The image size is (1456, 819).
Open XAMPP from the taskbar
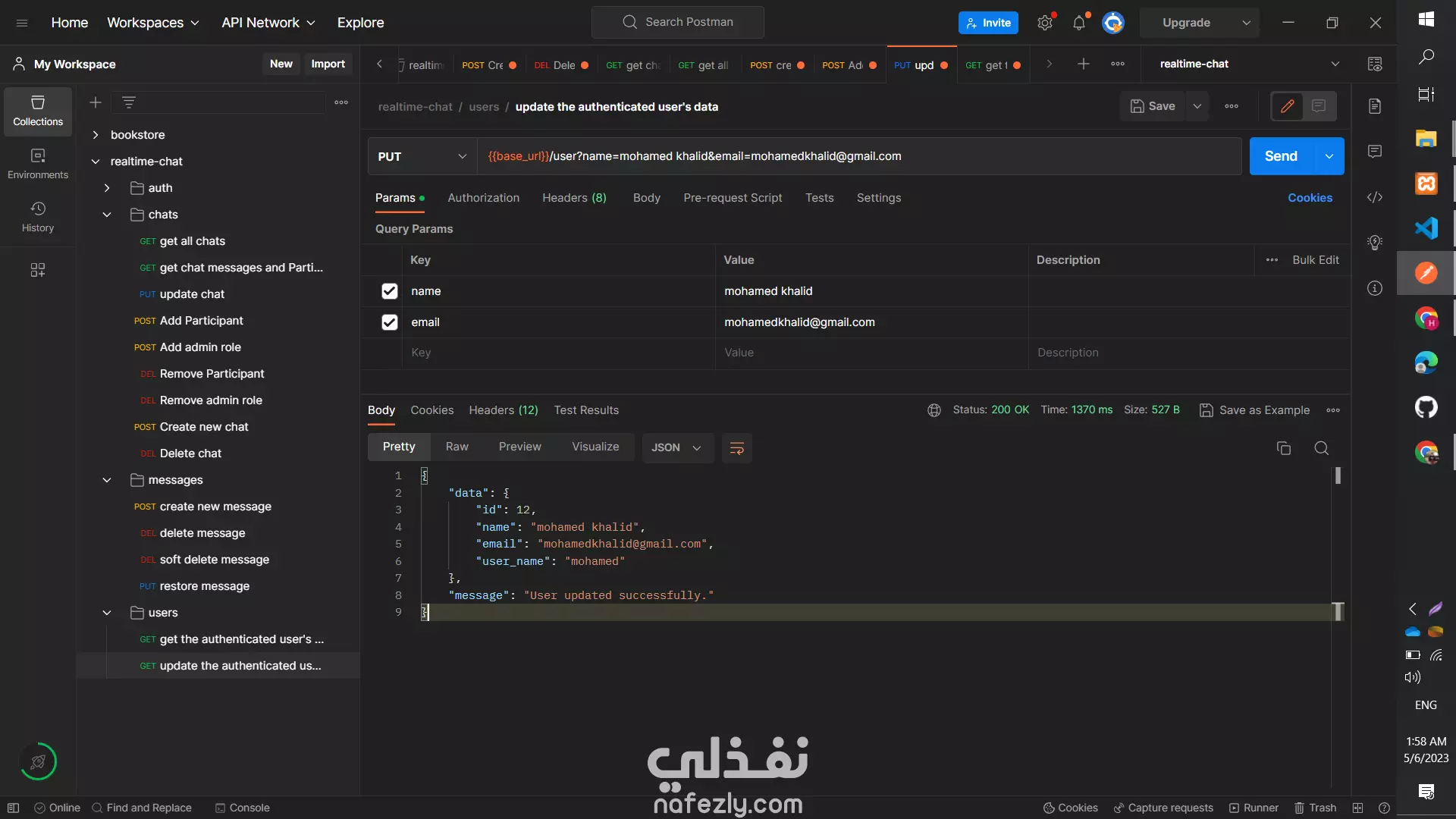coord(1426,183)
